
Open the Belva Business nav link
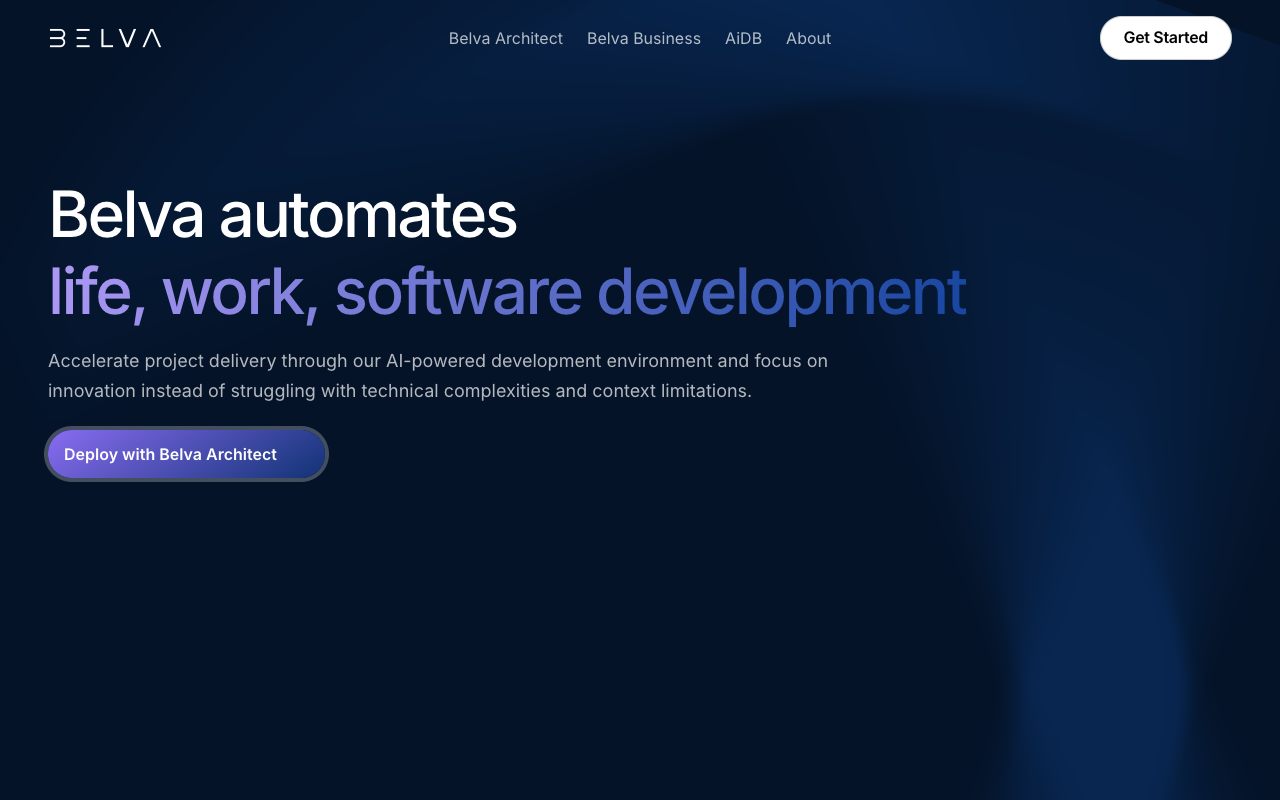coord(644,38)
